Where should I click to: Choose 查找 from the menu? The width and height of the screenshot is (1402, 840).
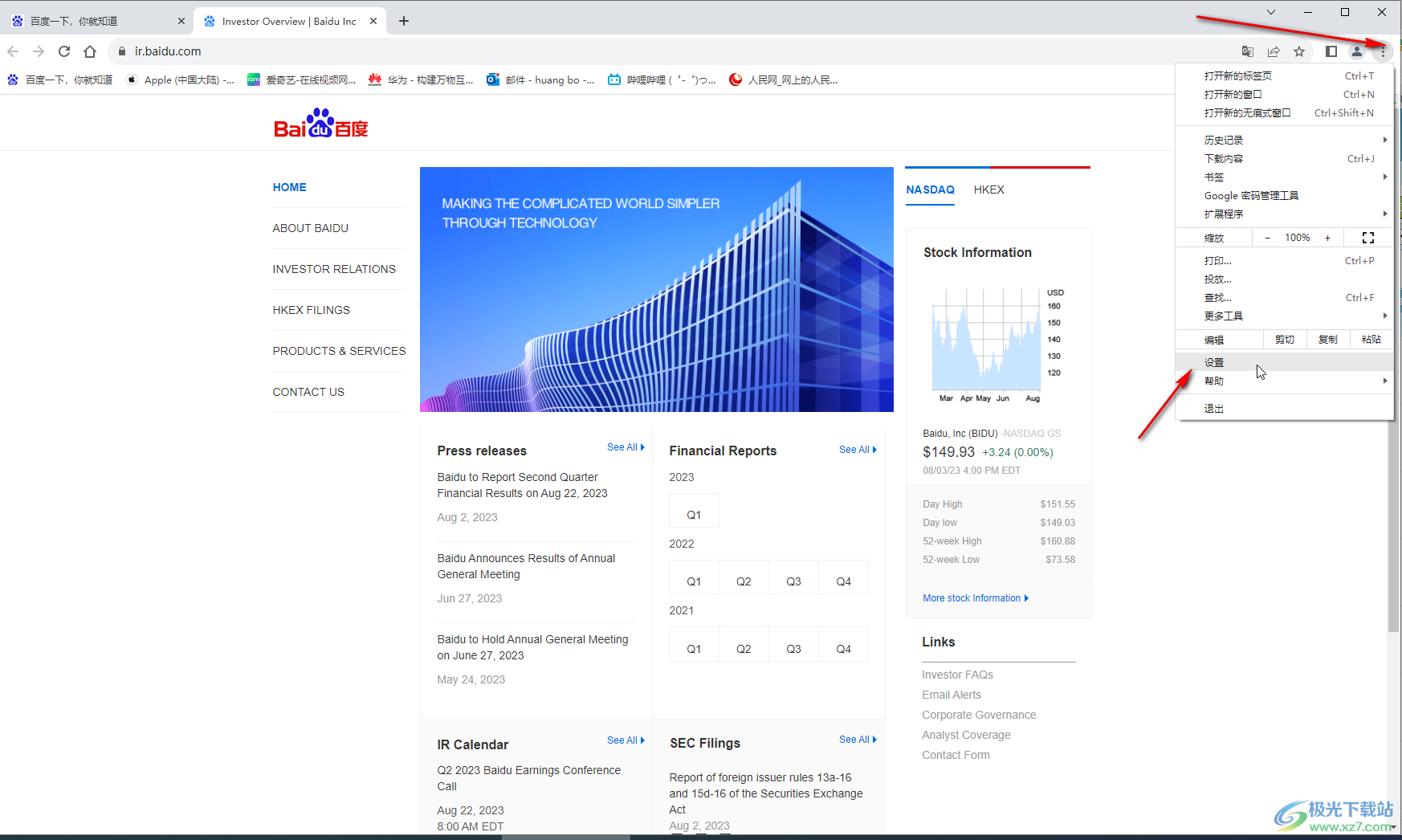point(1285,297)
